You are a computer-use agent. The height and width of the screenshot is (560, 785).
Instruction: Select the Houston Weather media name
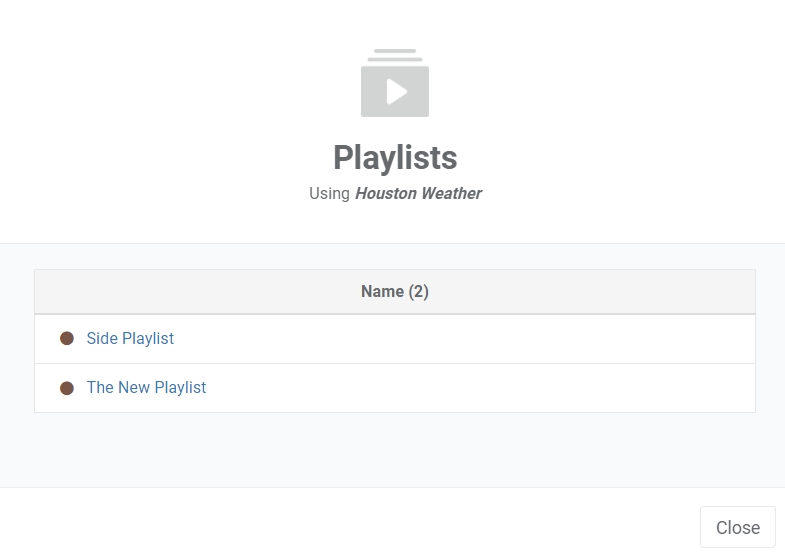tap(418, 194)
